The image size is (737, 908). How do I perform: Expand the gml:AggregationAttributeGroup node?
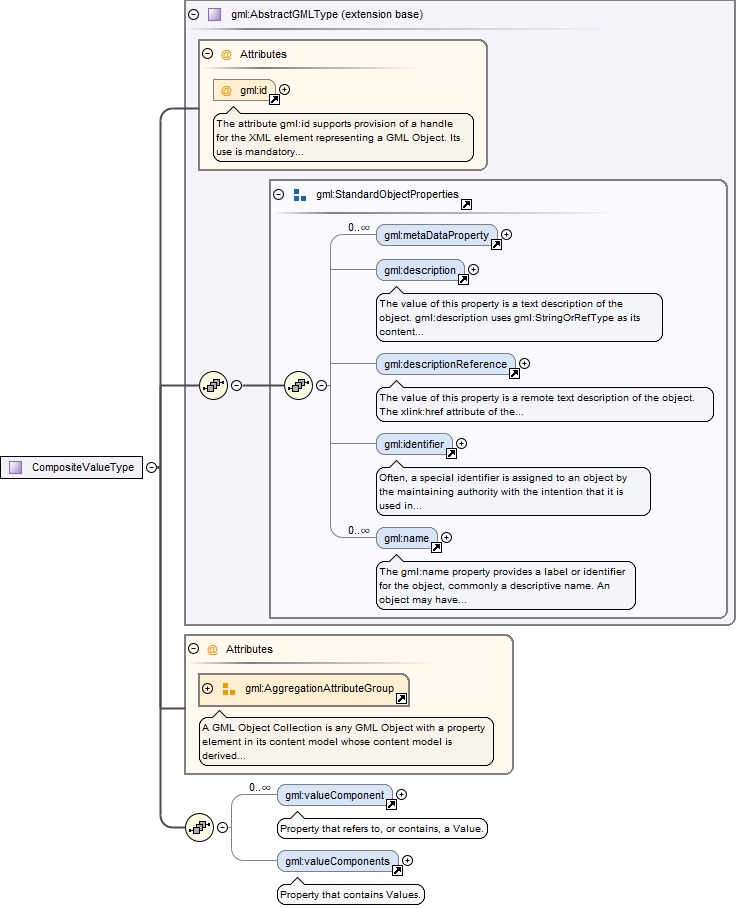(x=207, y=688)
